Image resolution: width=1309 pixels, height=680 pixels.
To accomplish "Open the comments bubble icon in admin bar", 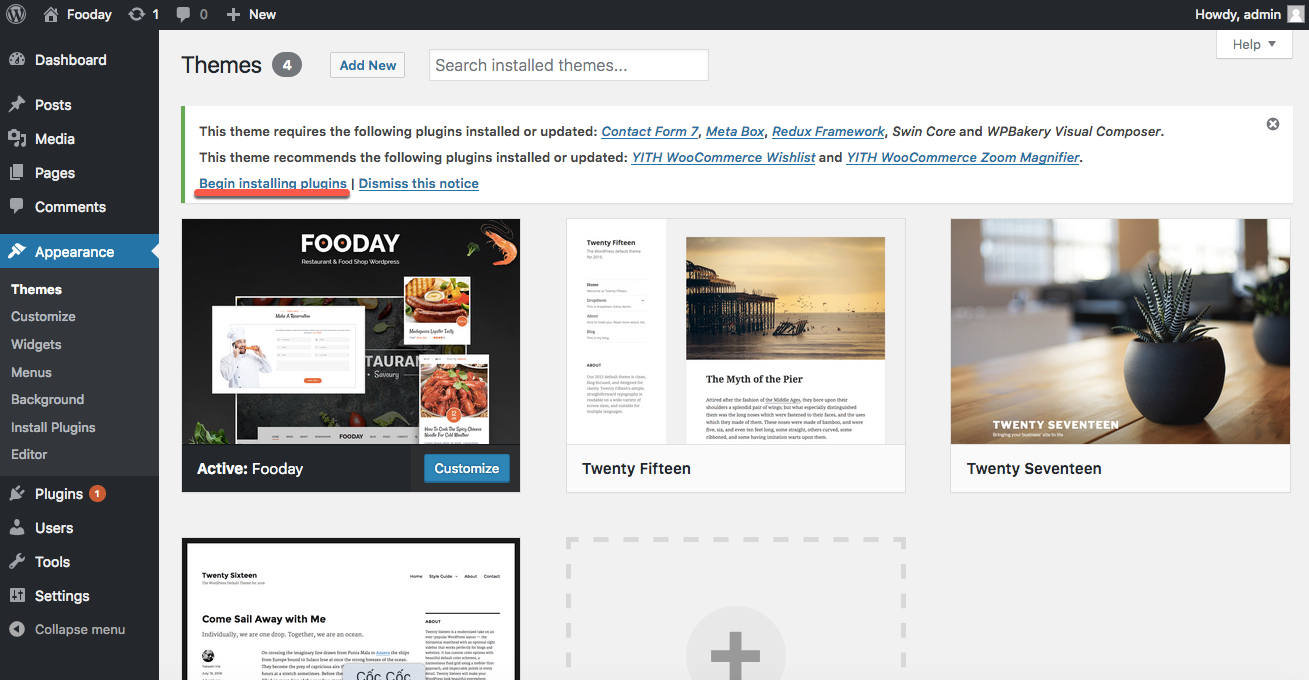I will (183, 15).
